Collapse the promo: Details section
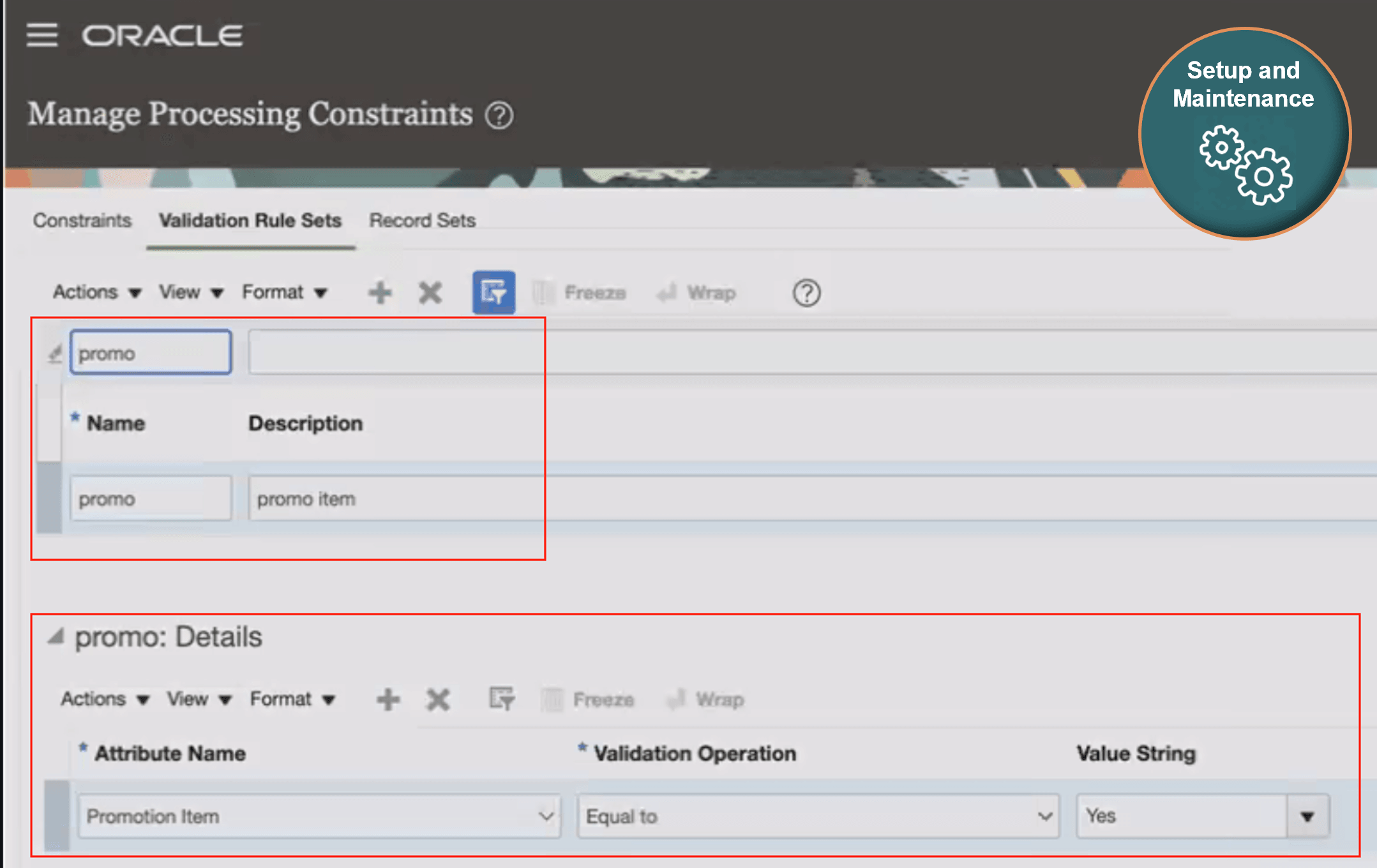Image resolution: width=1377 pixels, height=868 pixels. tap(56, 636)
